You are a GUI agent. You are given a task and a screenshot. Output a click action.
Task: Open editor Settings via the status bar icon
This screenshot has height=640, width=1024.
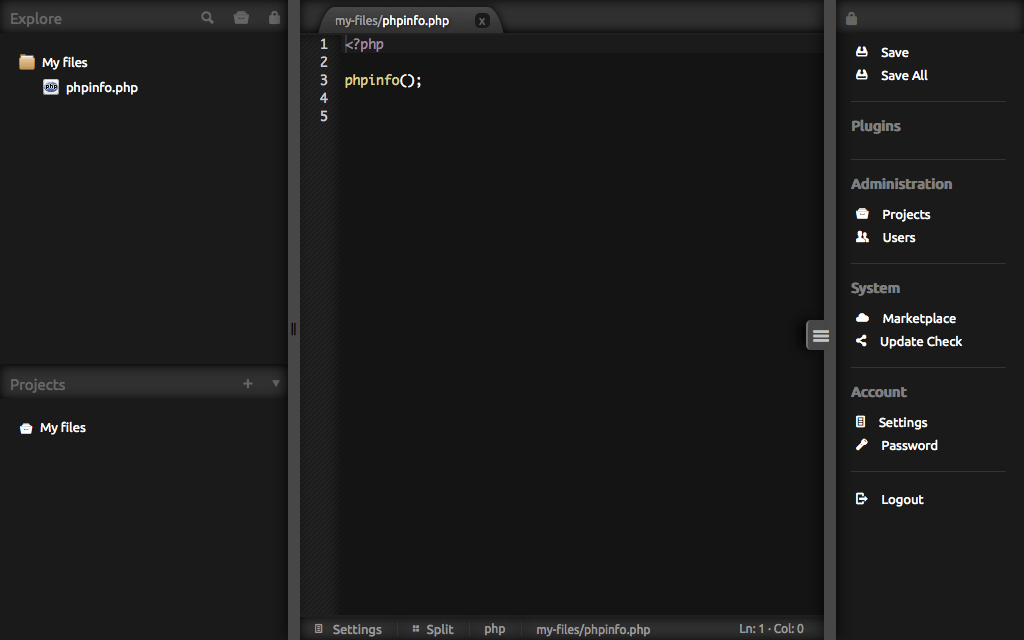click(318, 629)
